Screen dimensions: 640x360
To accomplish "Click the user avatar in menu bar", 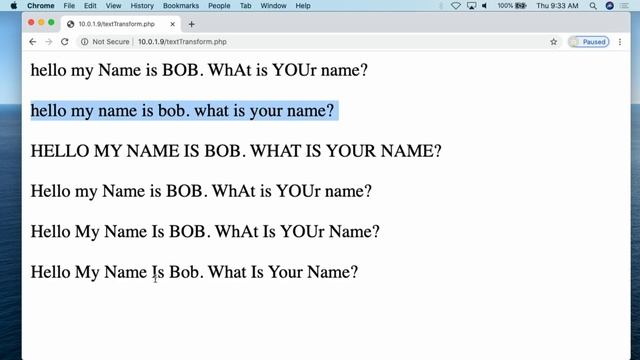I will [x=610, y=6].
